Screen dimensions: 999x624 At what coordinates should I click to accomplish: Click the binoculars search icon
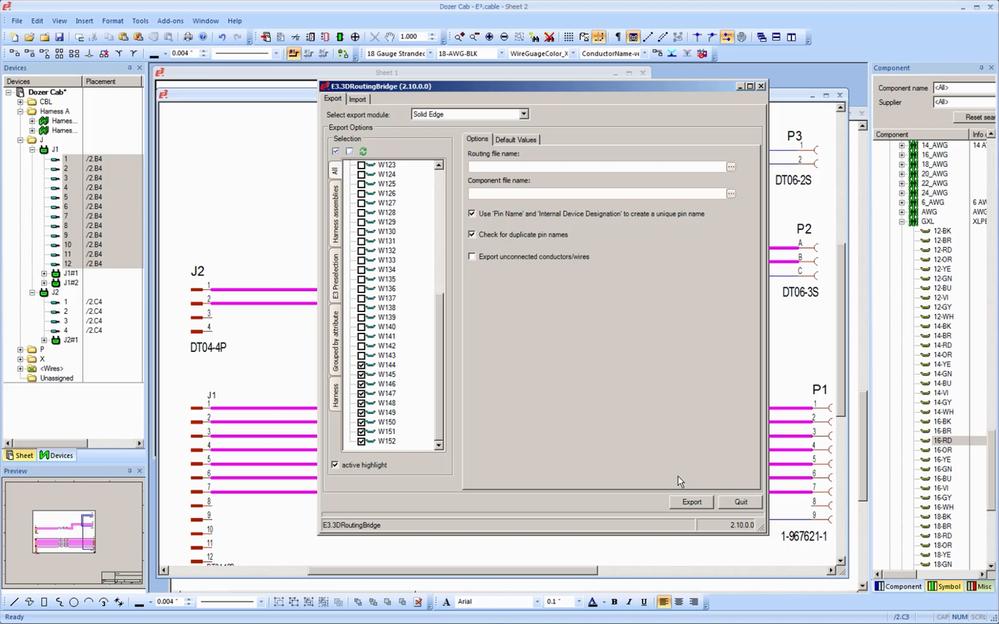coord(535,38)
